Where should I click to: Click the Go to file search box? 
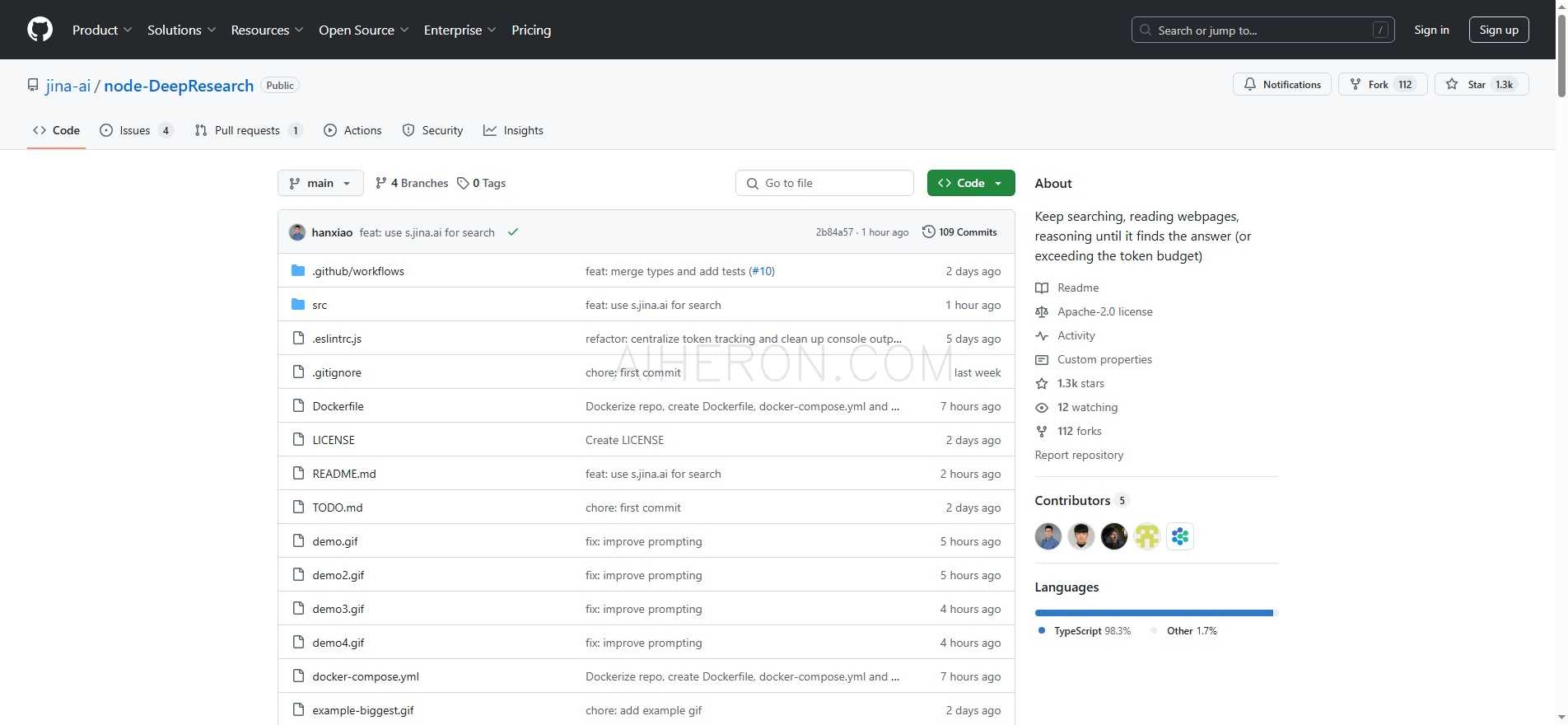(824, 183)
